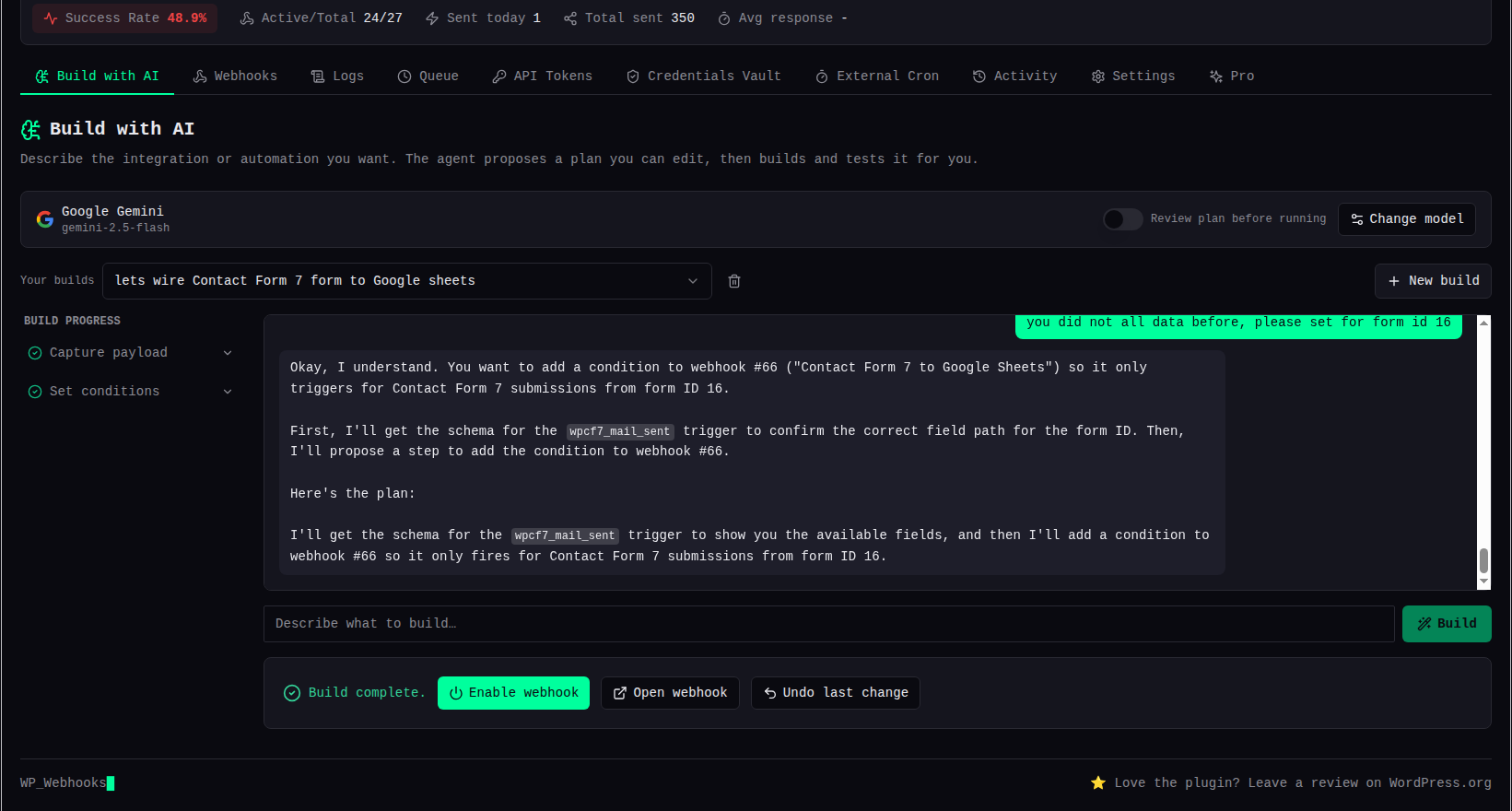Click Open webhook button
The width and height of the screenshot is (1512, 811).
click(x=670, y=693)
